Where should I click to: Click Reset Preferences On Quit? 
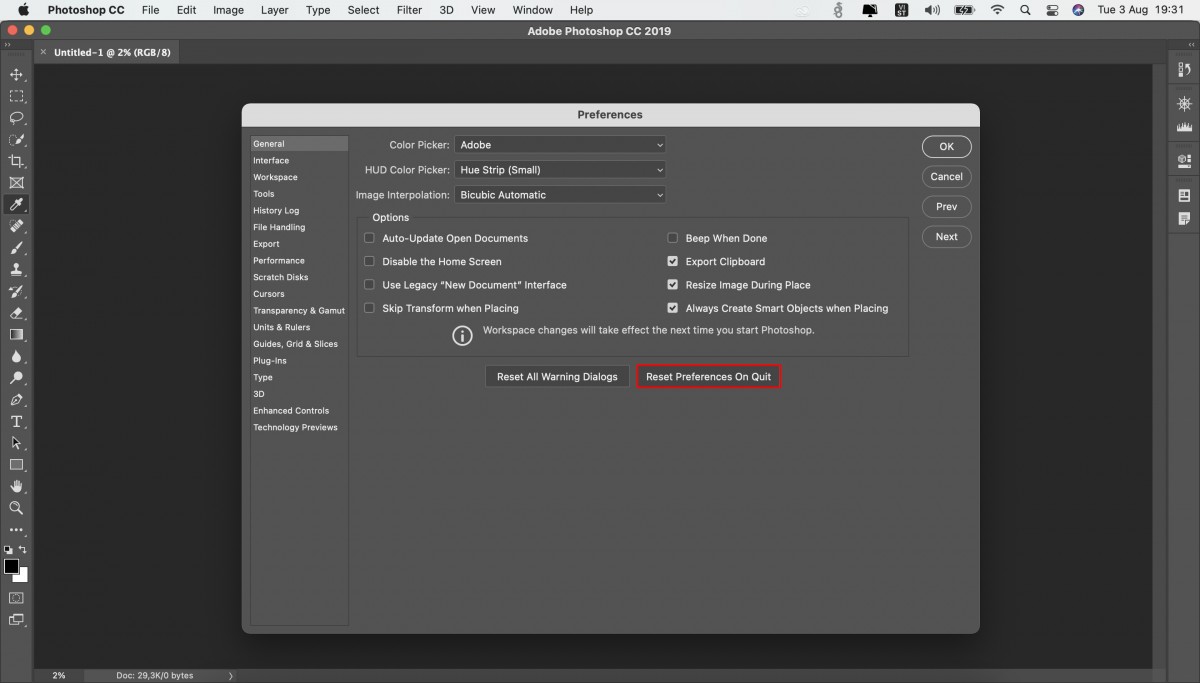tap(708, 377)
